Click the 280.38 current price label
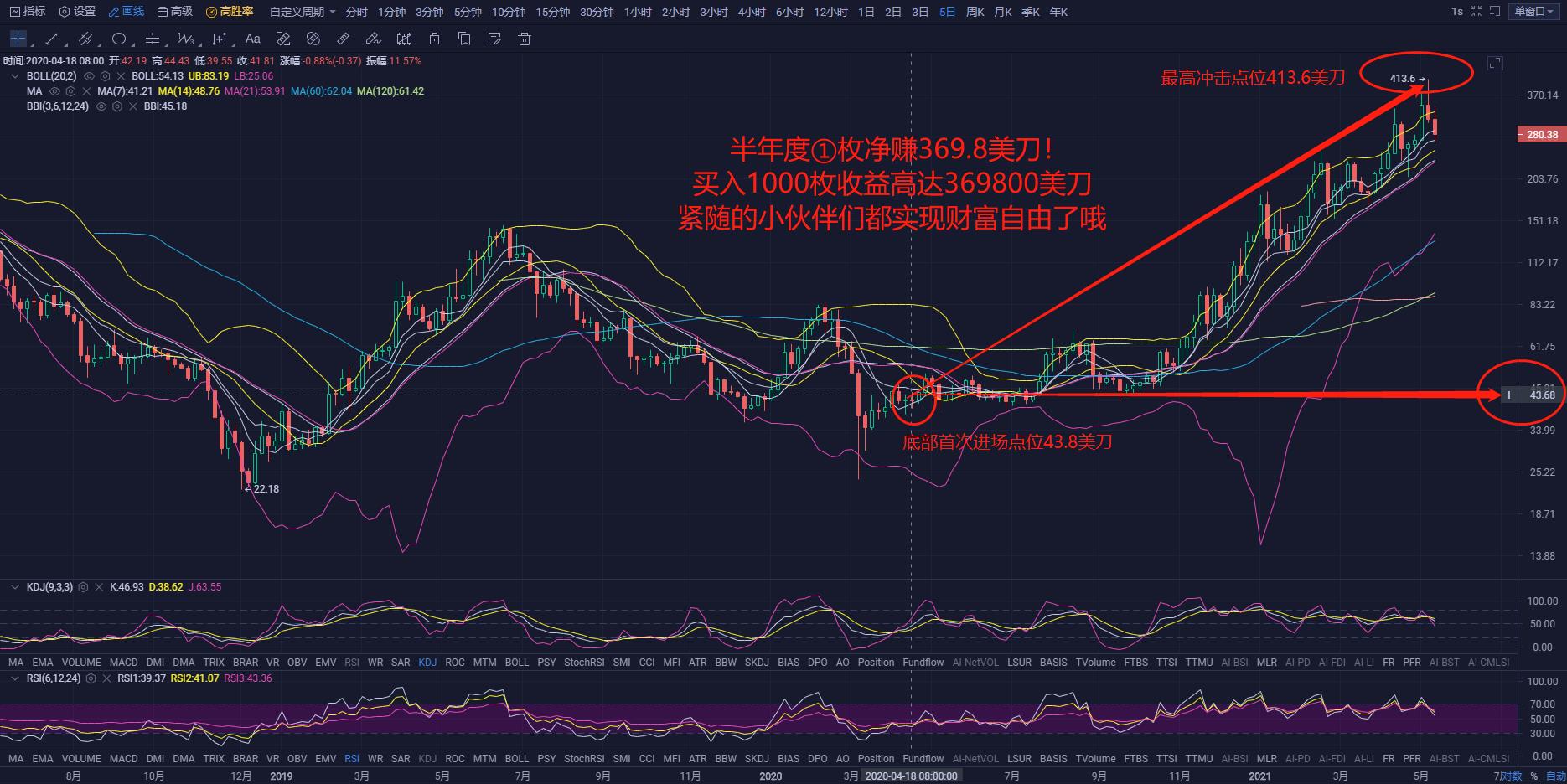The width and height of the screenshot is (1567, 784). coord(1540,134)
